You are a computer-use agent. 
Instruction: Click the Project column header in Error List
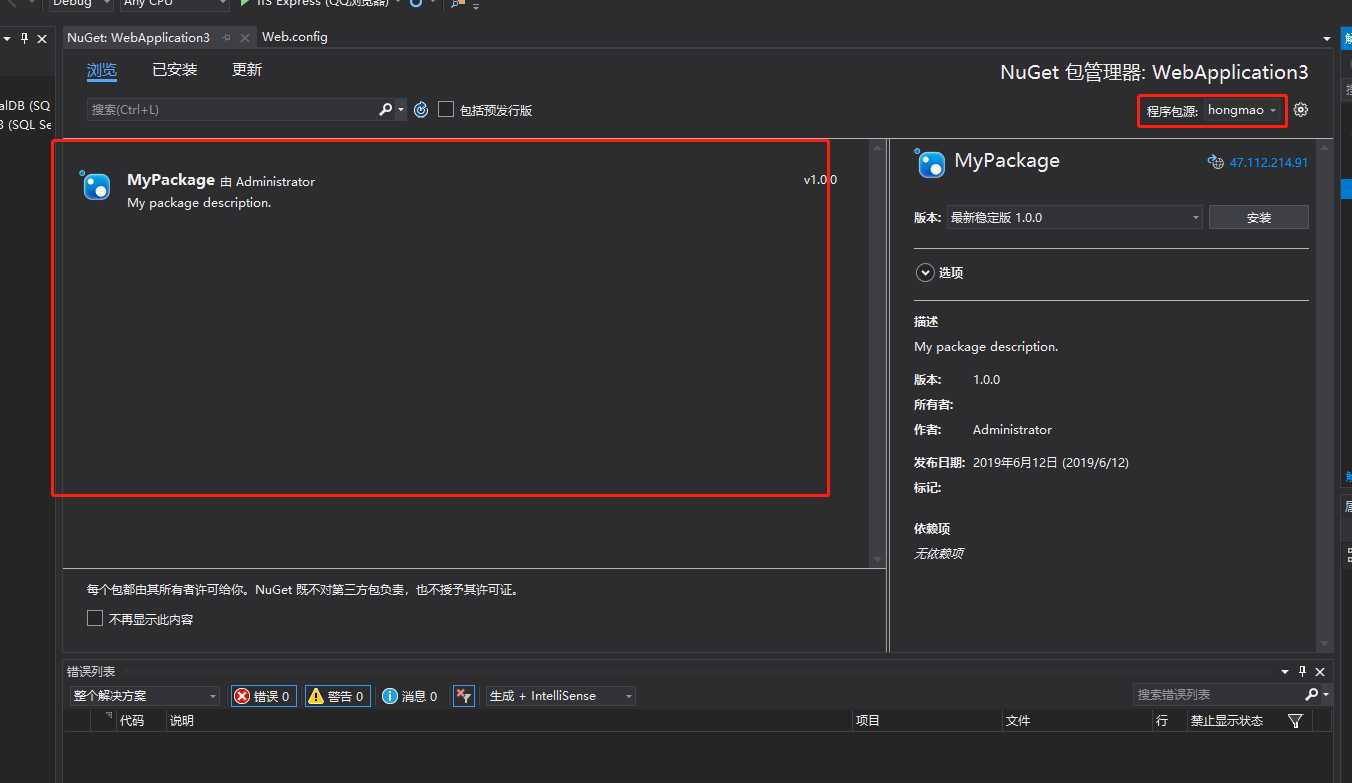click(868, 721)
